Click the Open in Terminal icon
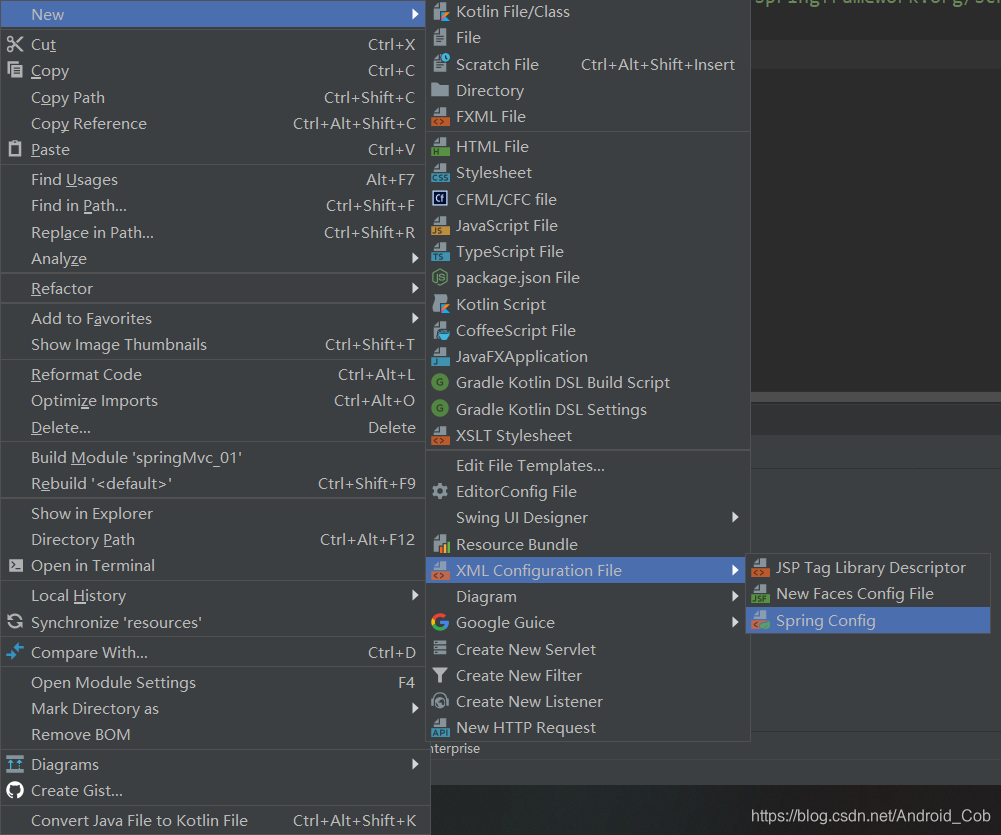The width and height of the screenshot is (1001, 835). [x=15, y=565]
